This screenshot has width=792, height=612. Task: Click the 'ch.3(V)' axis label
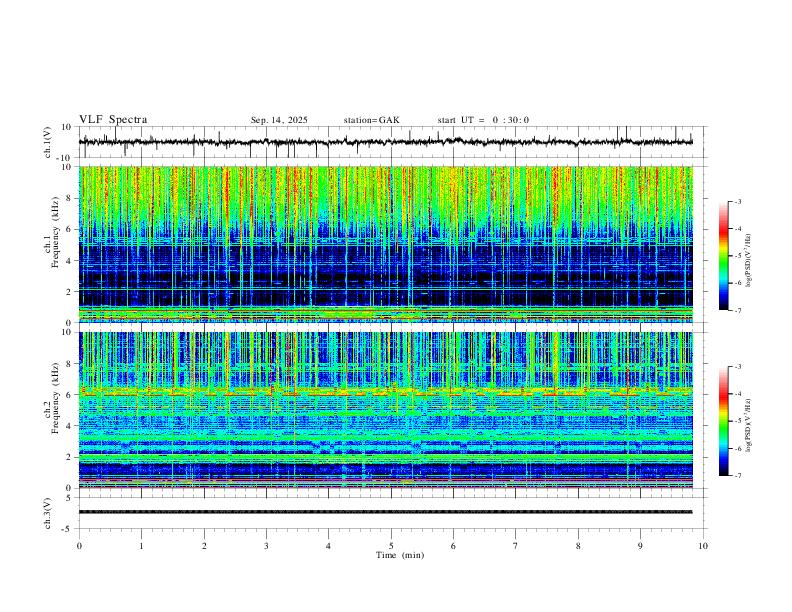pos(47,513)
